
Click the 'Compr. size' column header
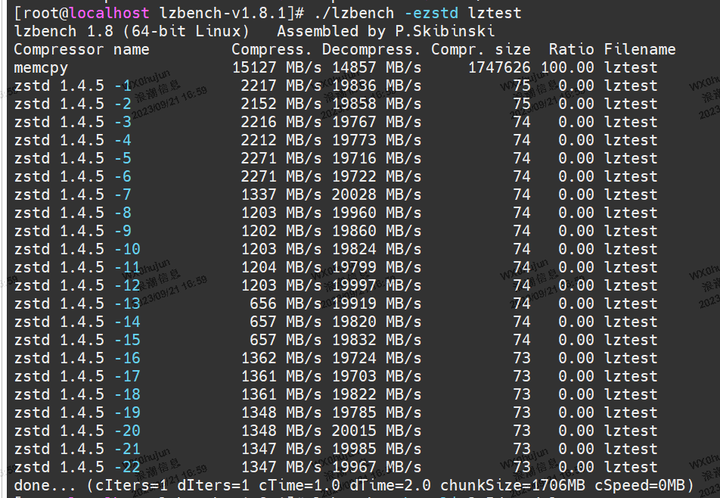click(x=481, y=50)
